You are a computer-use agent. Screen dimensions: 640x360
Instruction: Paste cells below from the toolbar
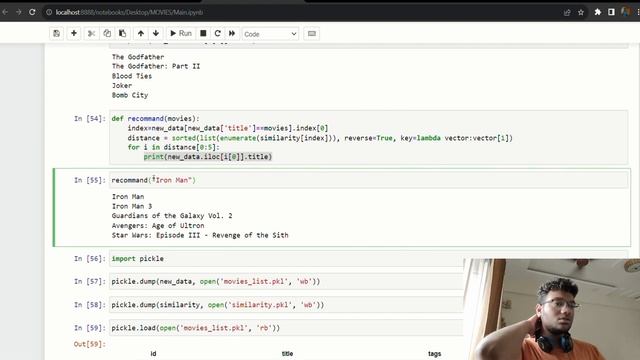pyautogui.click(x=122, y=33)
